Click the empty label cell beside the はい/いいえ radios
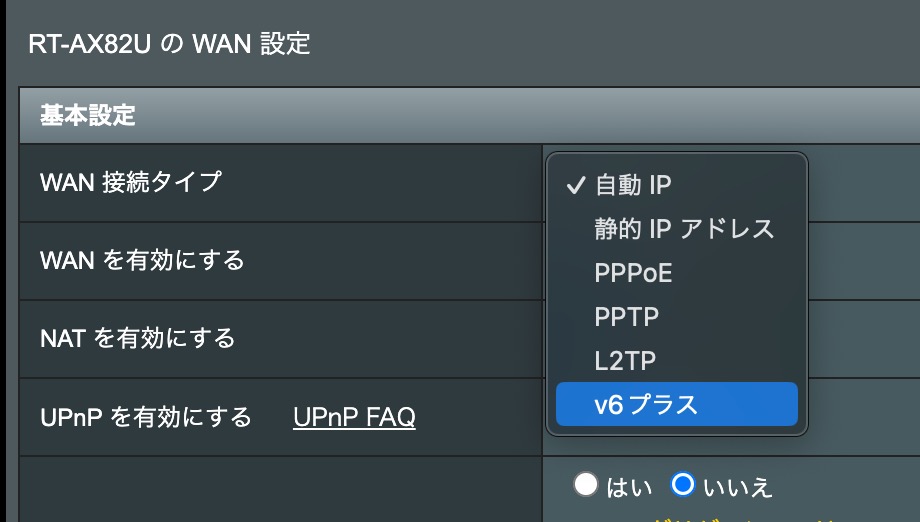Screen dimensions: 920x522 280,488
